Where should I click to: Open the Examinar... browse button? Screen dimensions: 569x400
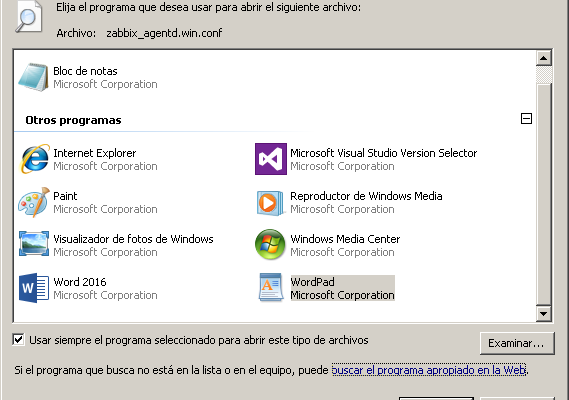pos(517,343)
